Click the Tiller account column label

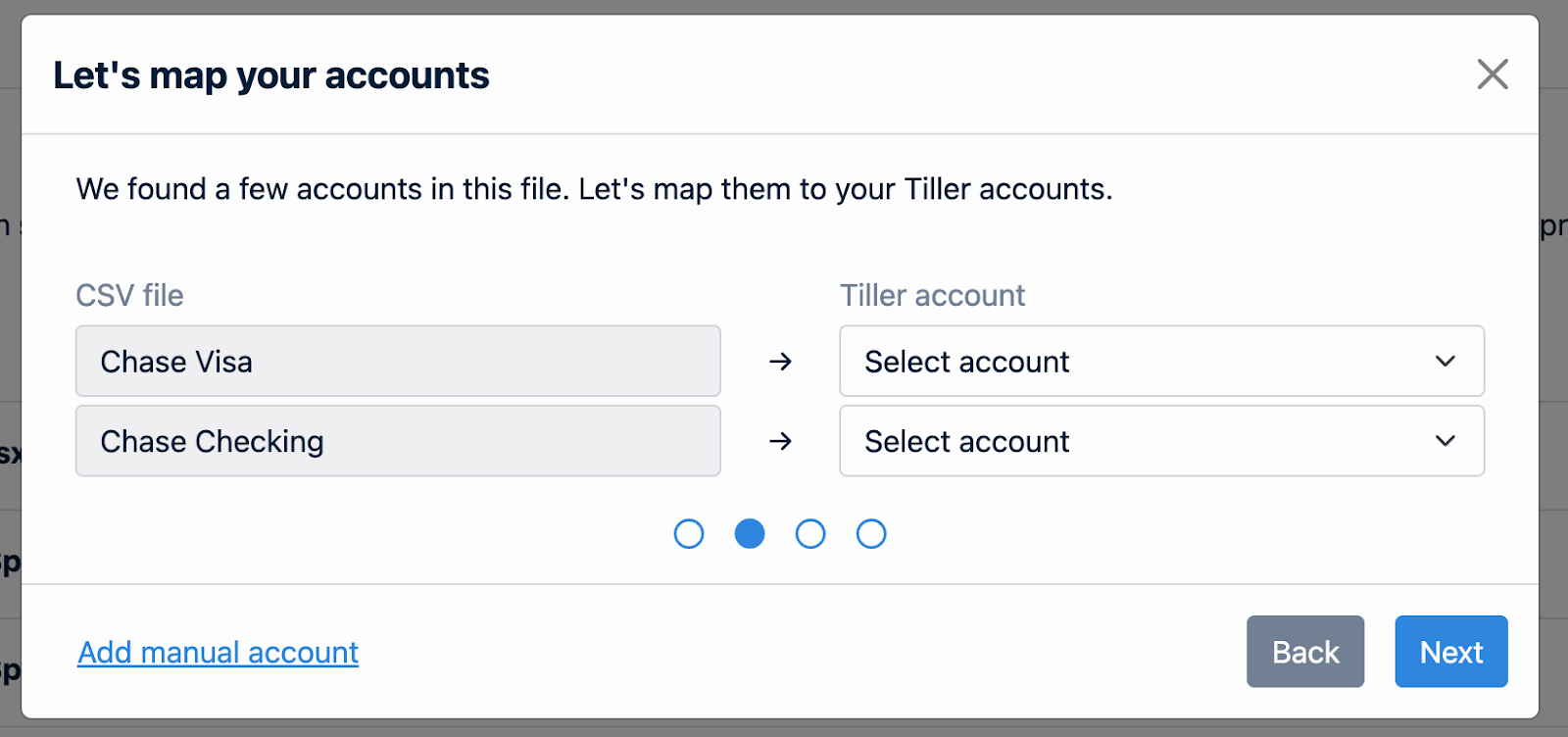pos(932,295)
